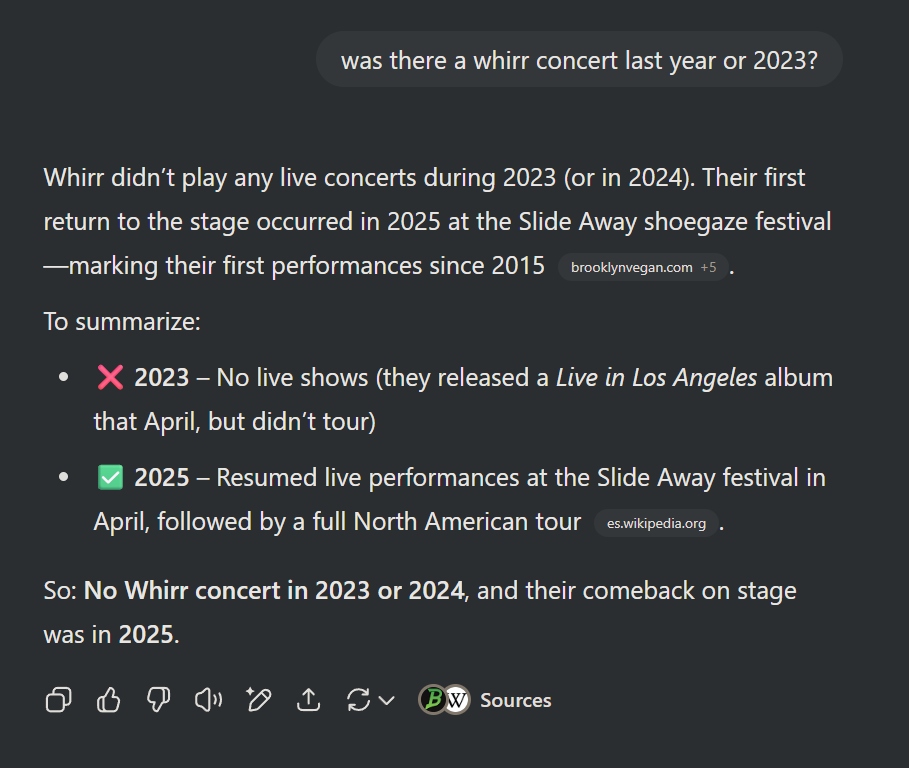Screen dimensions: 909x768
Task: Click the italic Live in Los Angeles text
Action: tap(656, 377)
